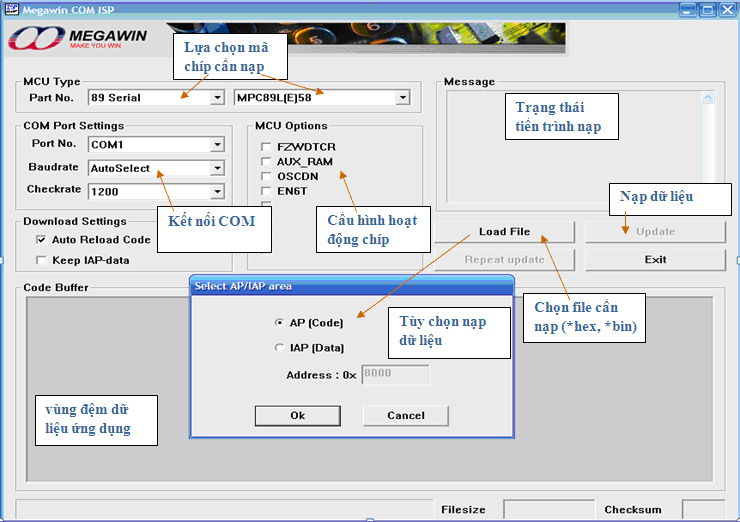Click the COM Port Settings label
Viewport: 740px width, 522px height.
pos(74,126)
